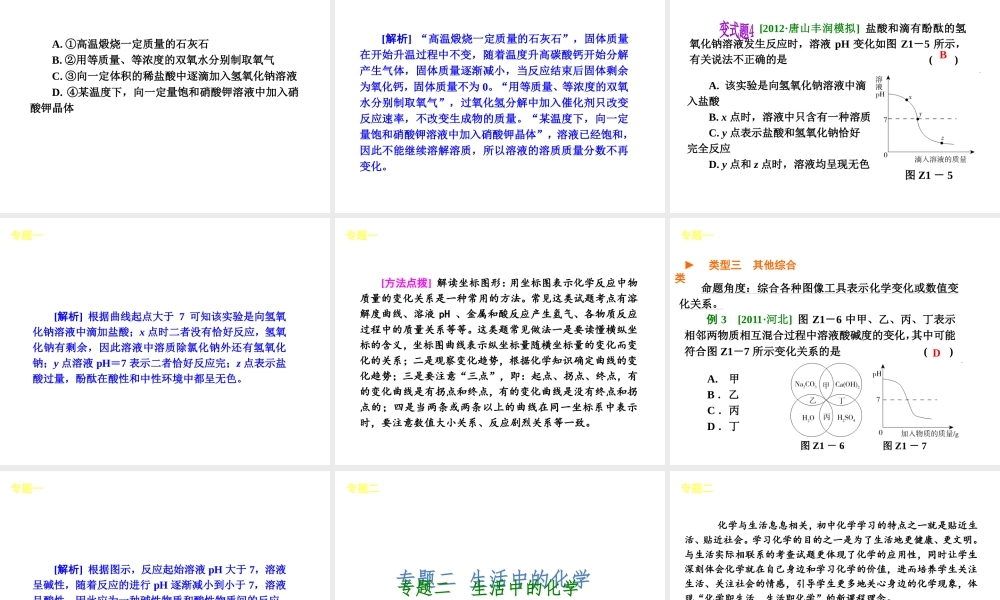Image resolution: width=1000 pixels, height=600 pixels.
Task: Select option 'D. 丁'
Action: 723,427
